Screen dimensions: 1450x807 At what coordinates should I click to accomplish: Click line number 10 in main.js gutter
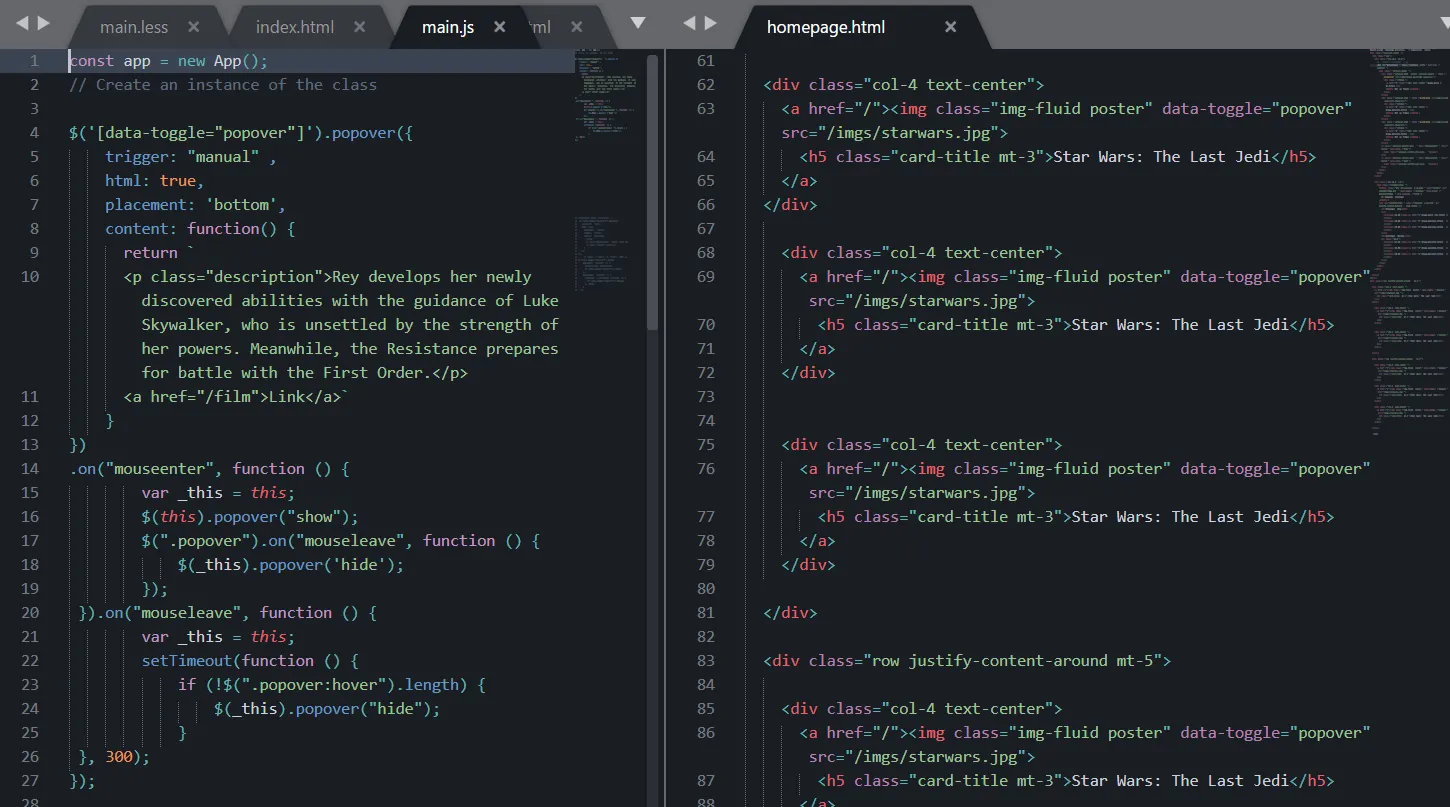(x=30, y=277)
